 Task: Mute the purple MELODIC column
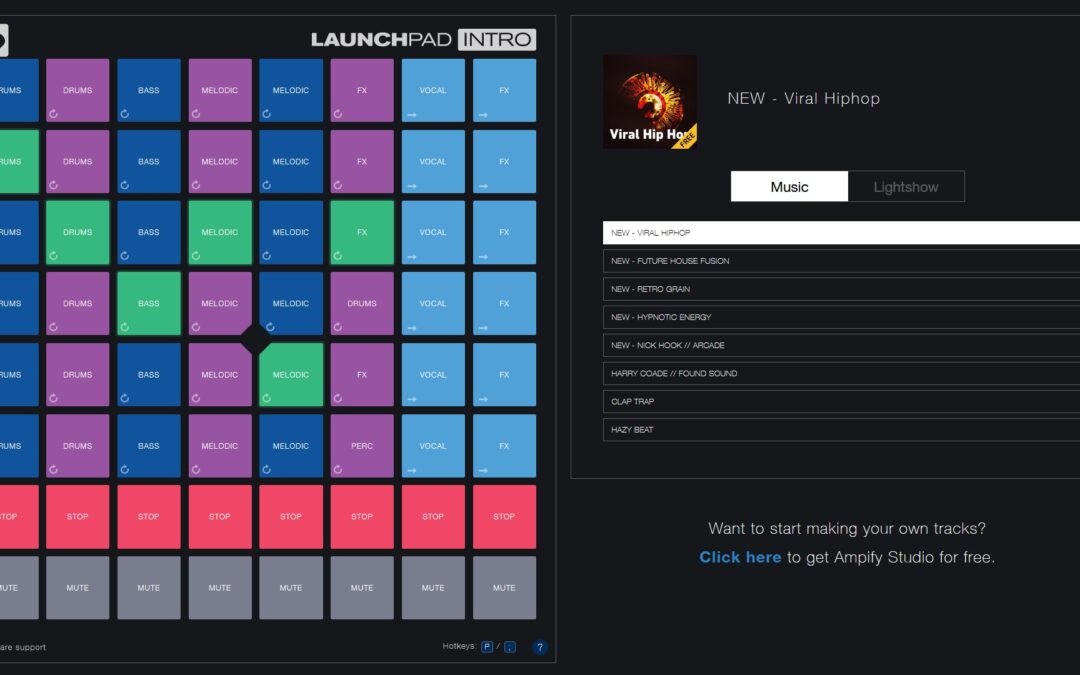(x=220, y=588)
